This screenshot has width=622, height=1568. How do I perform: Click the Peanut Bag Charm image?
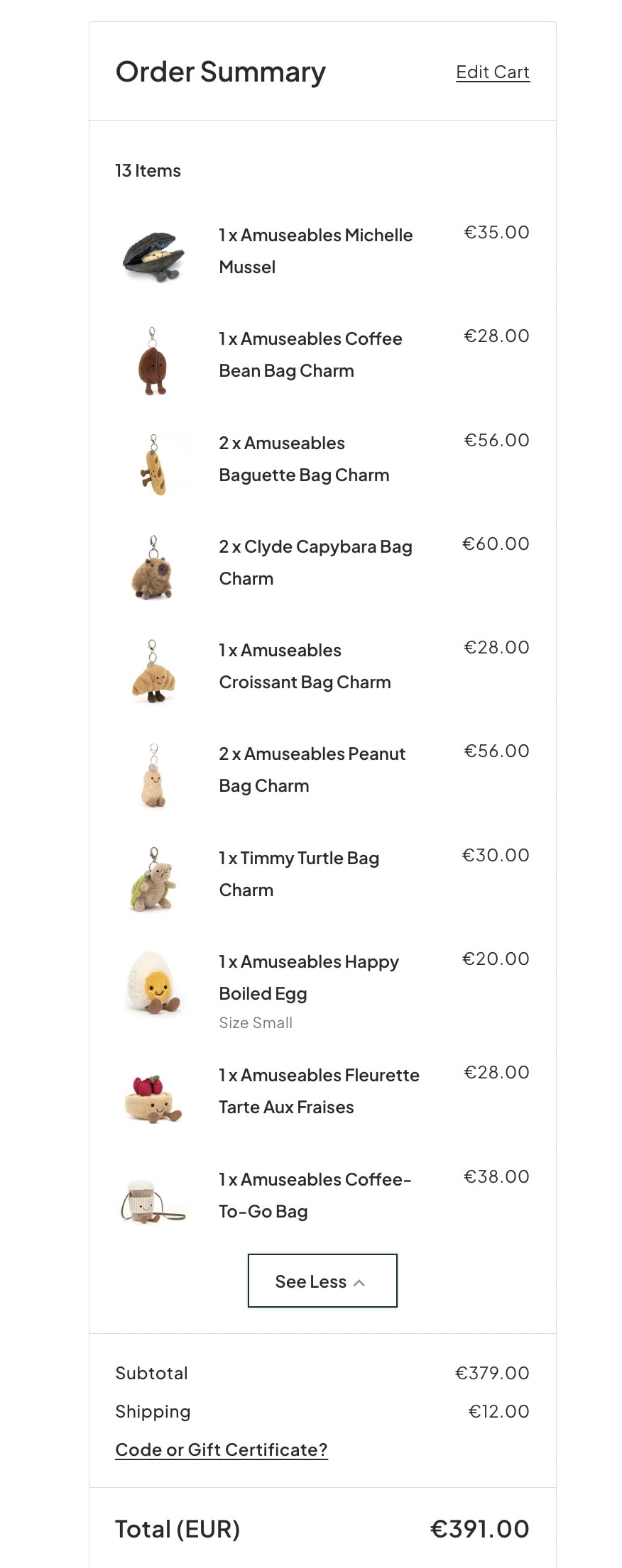pyautogui.click(x=153, y=775)
